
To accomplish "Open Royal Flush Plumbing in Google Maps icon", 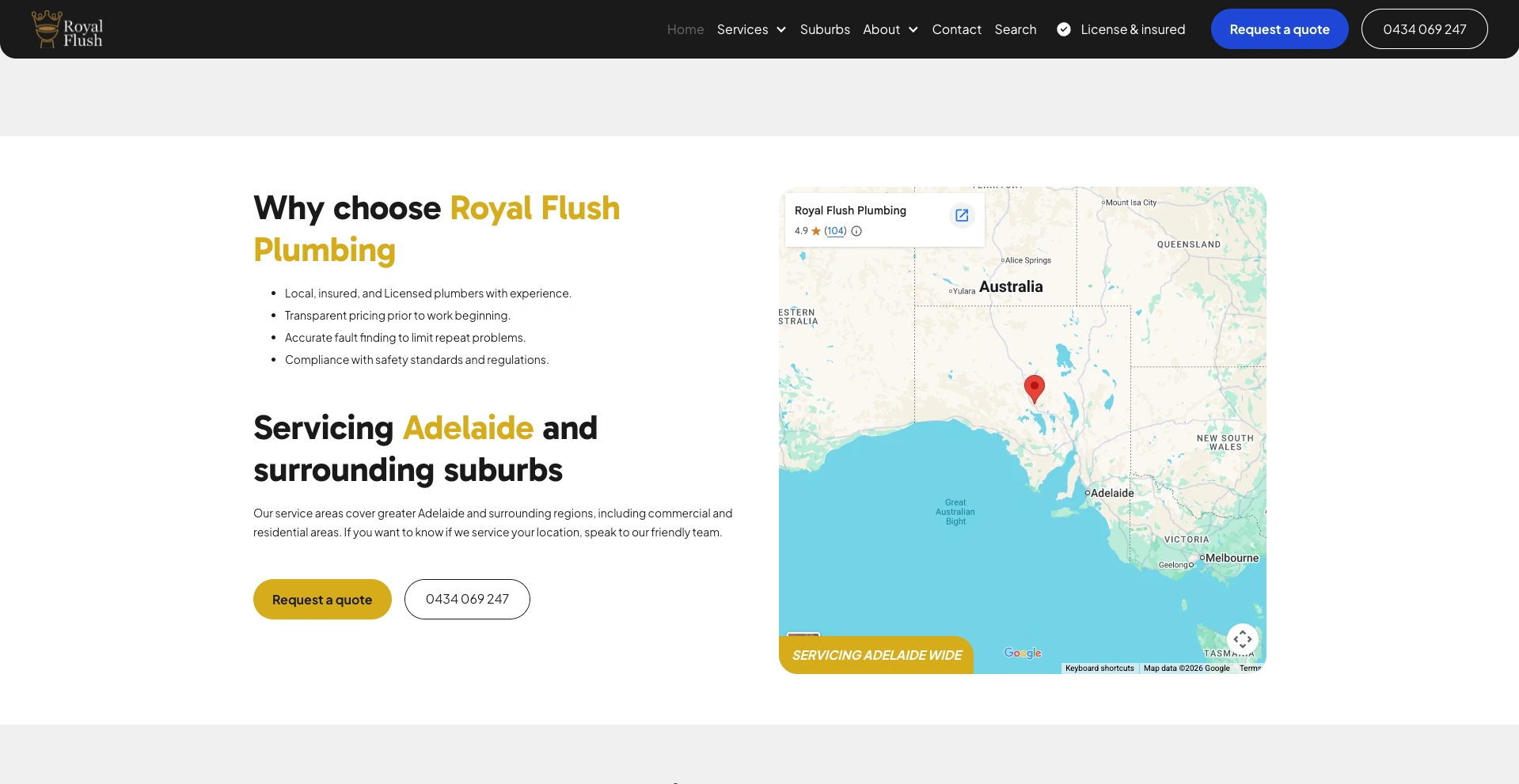I will [962, 215].
